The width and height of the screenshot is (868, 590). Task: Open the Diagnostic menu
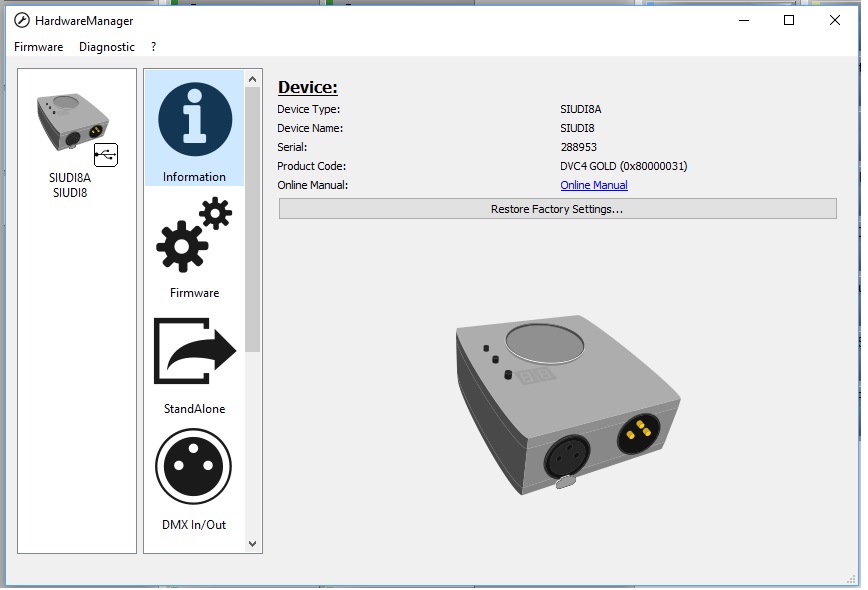pos(107,47)
